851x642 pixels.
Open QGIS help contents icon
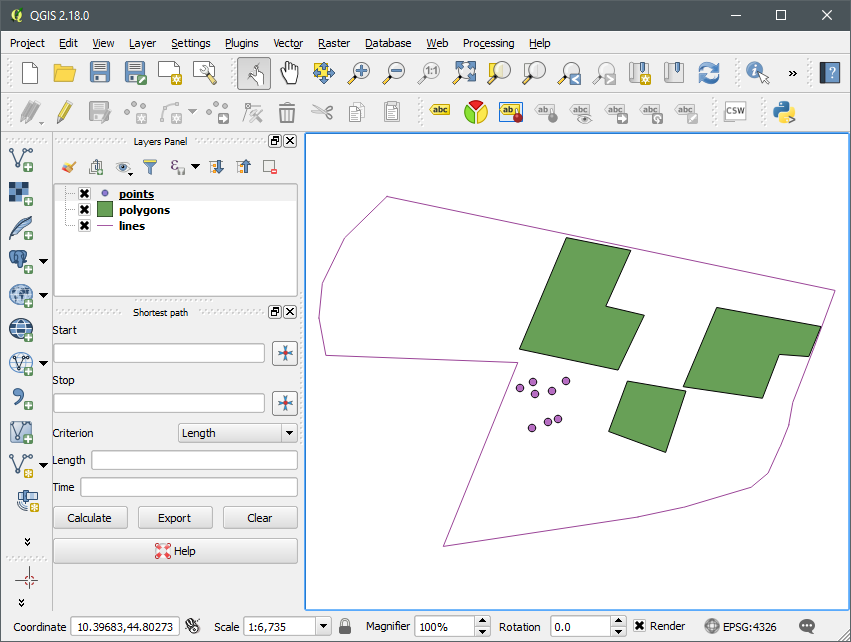click(830, 73)
